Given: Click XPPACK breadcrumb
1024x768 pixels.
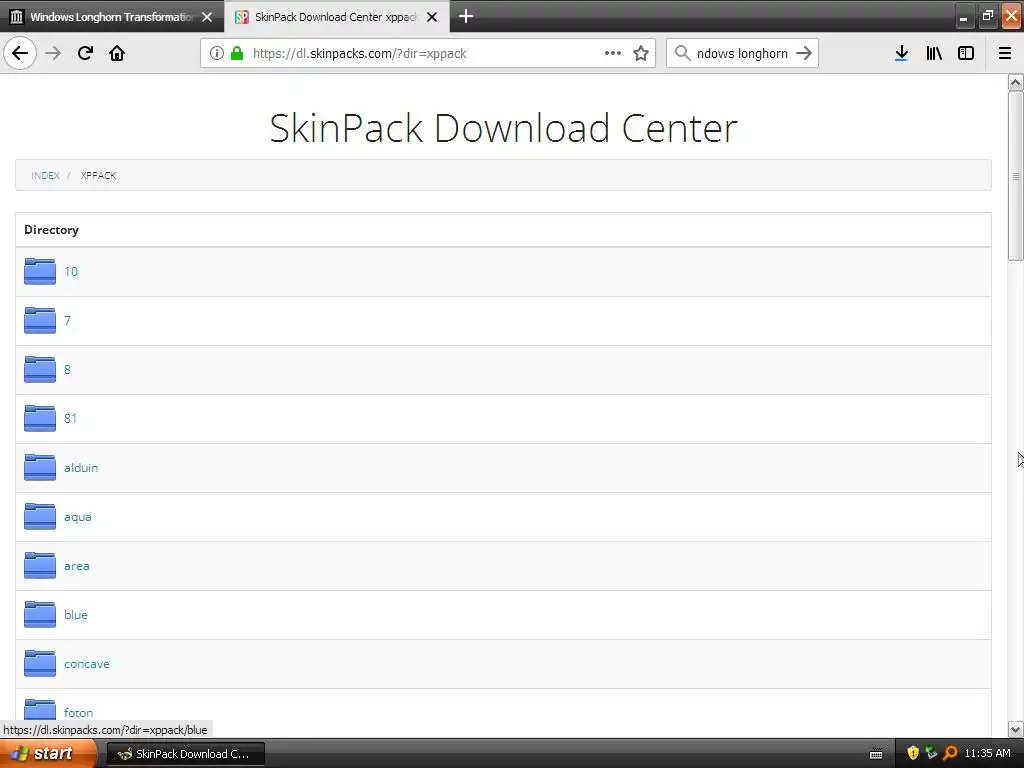Looking at the screenshot, I should tap(98, 176).
